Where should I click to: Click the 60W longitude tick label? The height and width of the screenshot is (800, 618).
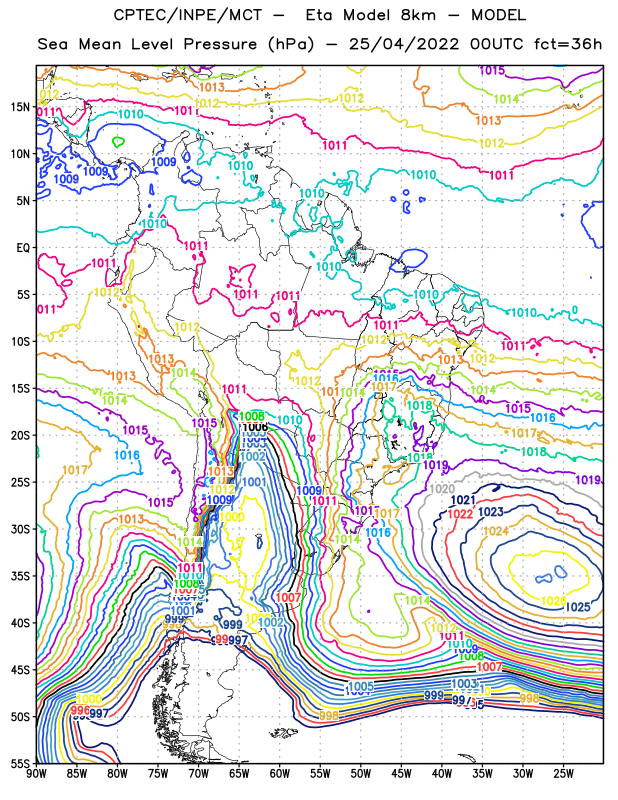click(280, 773)
